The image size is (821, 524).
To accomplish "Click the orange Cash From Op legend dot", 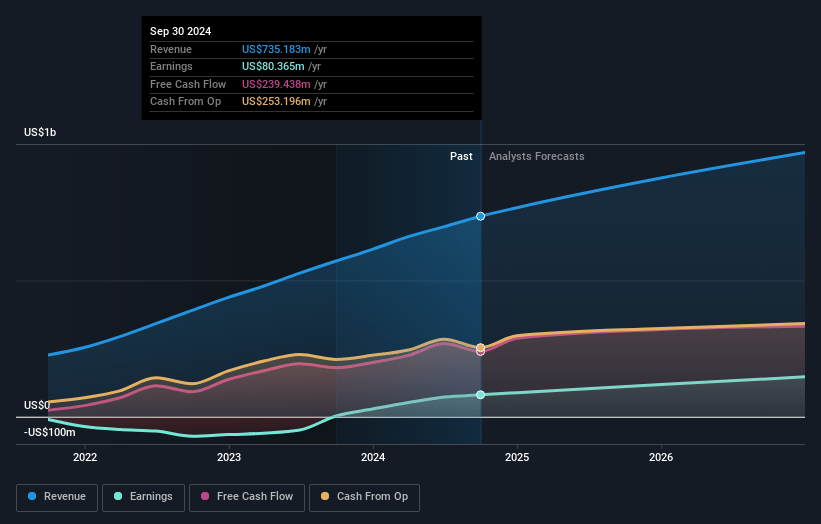I will (x=325, y=496).
